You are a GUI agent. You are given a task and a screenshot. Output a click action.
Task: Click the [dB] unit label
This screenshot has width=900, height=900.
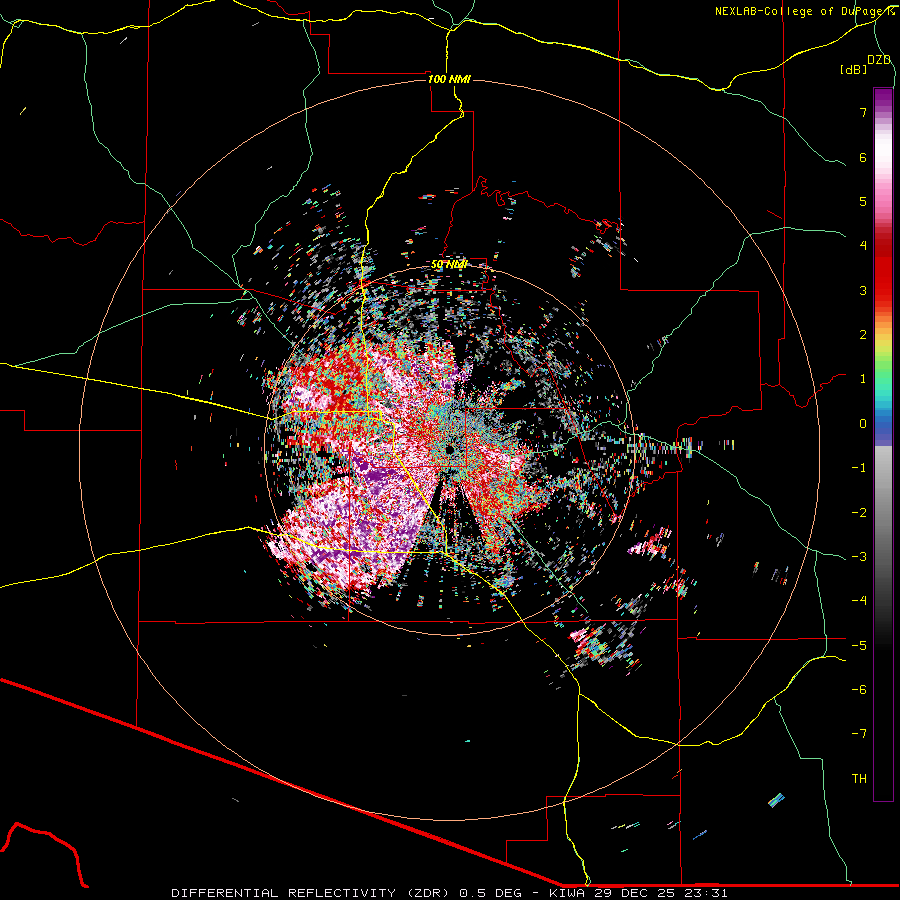(853, 69)
